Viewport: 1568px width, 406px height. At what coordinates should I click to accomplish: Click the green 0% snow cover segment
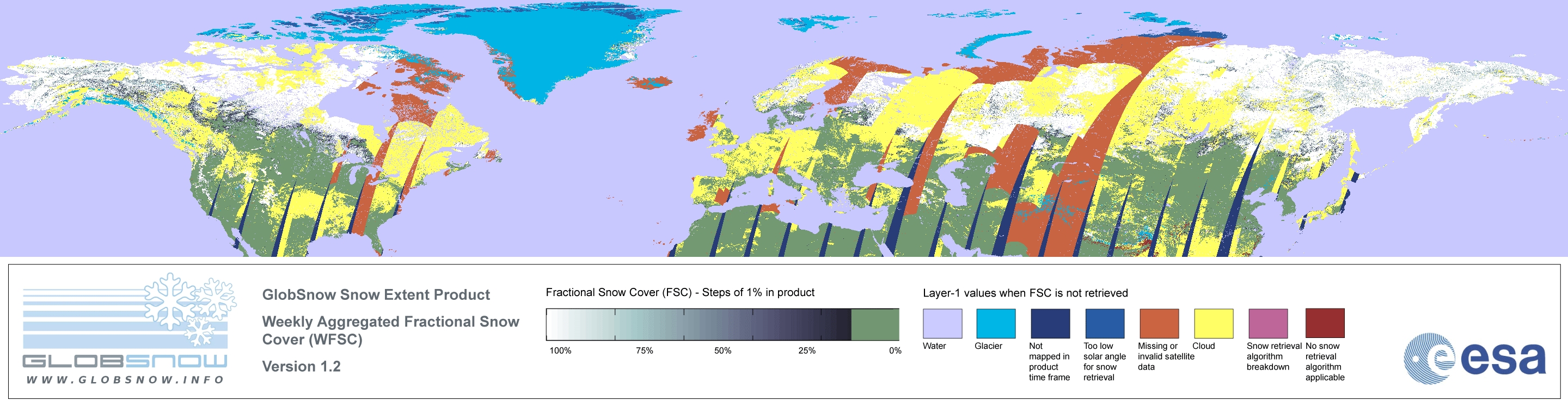(x=875, y=324)
